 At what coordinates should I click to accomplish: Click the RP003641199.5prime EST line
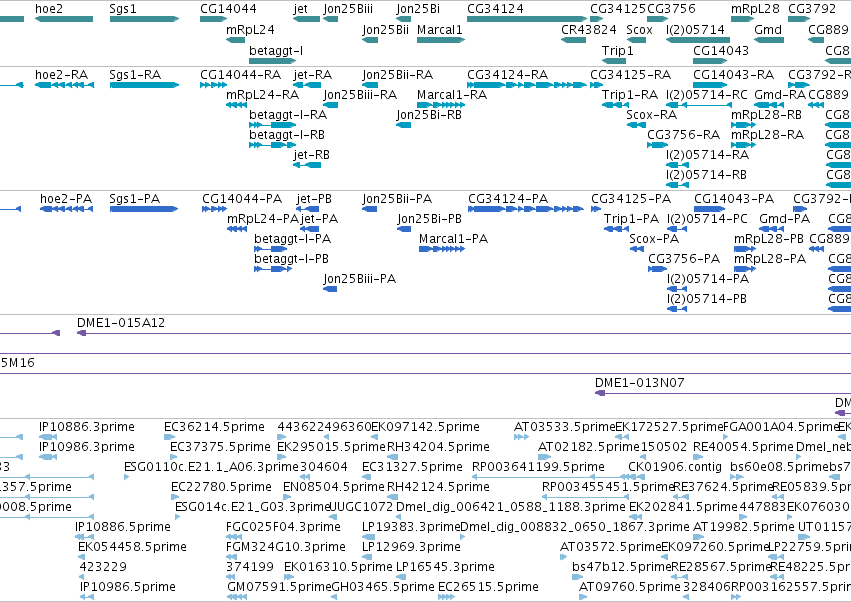tap(548, 477)
